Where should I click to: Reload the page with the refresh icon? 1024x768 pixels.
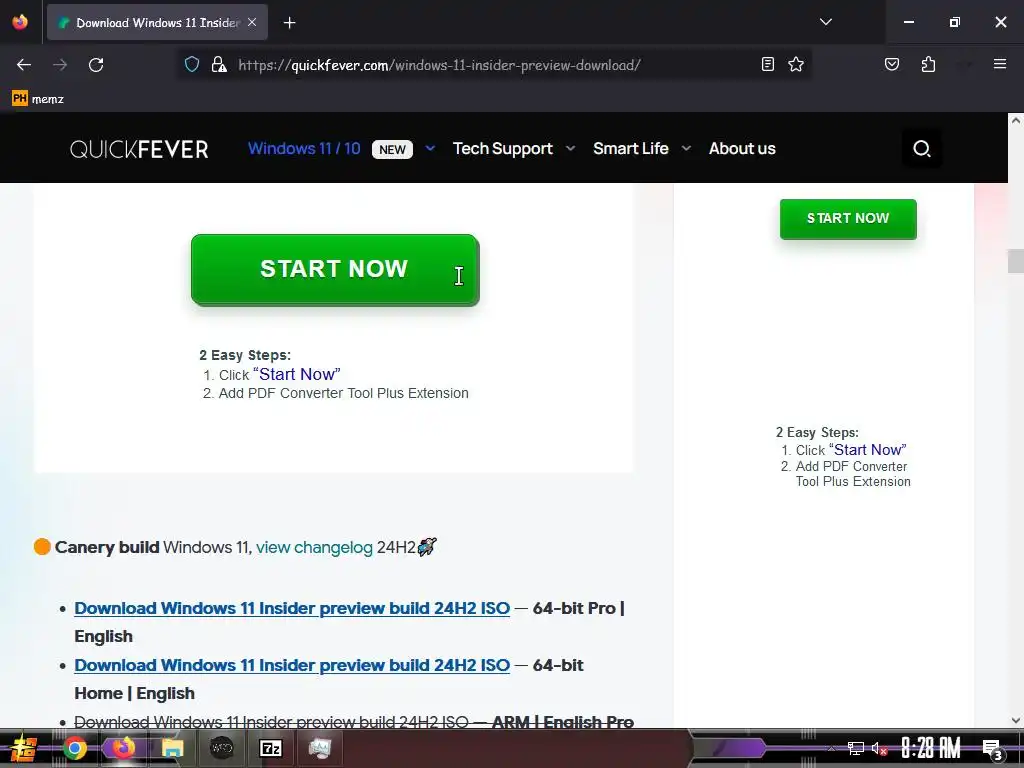[96, 65]
